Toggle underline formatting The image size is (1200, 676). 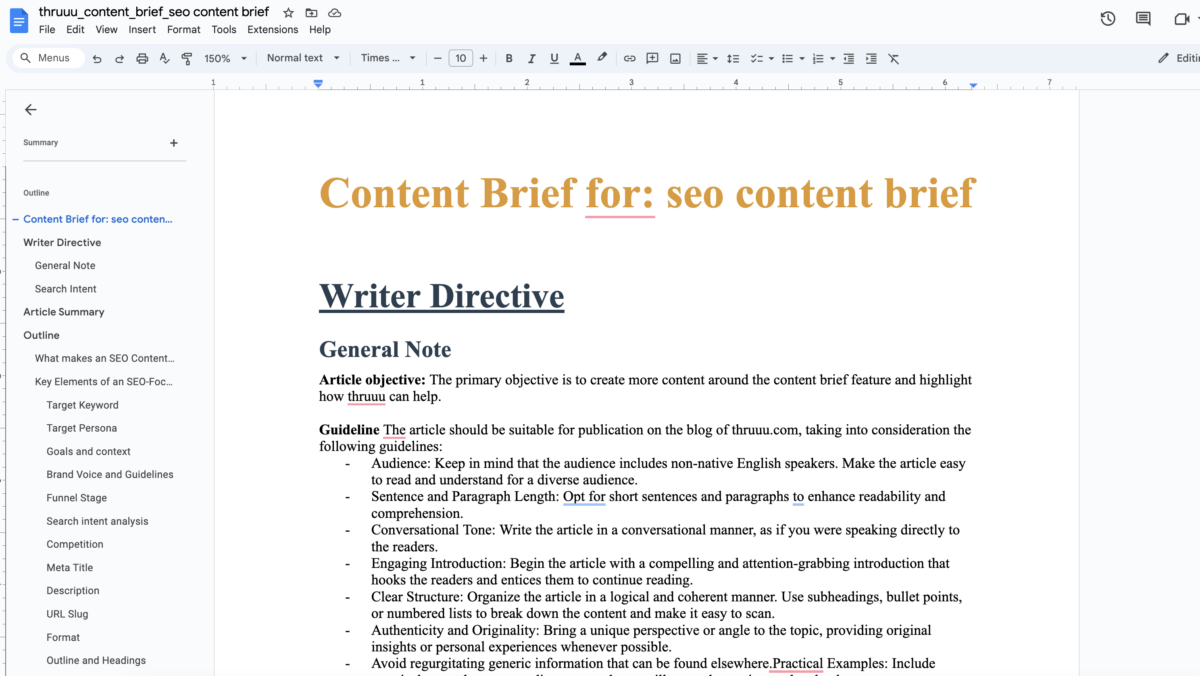[553, 58]
